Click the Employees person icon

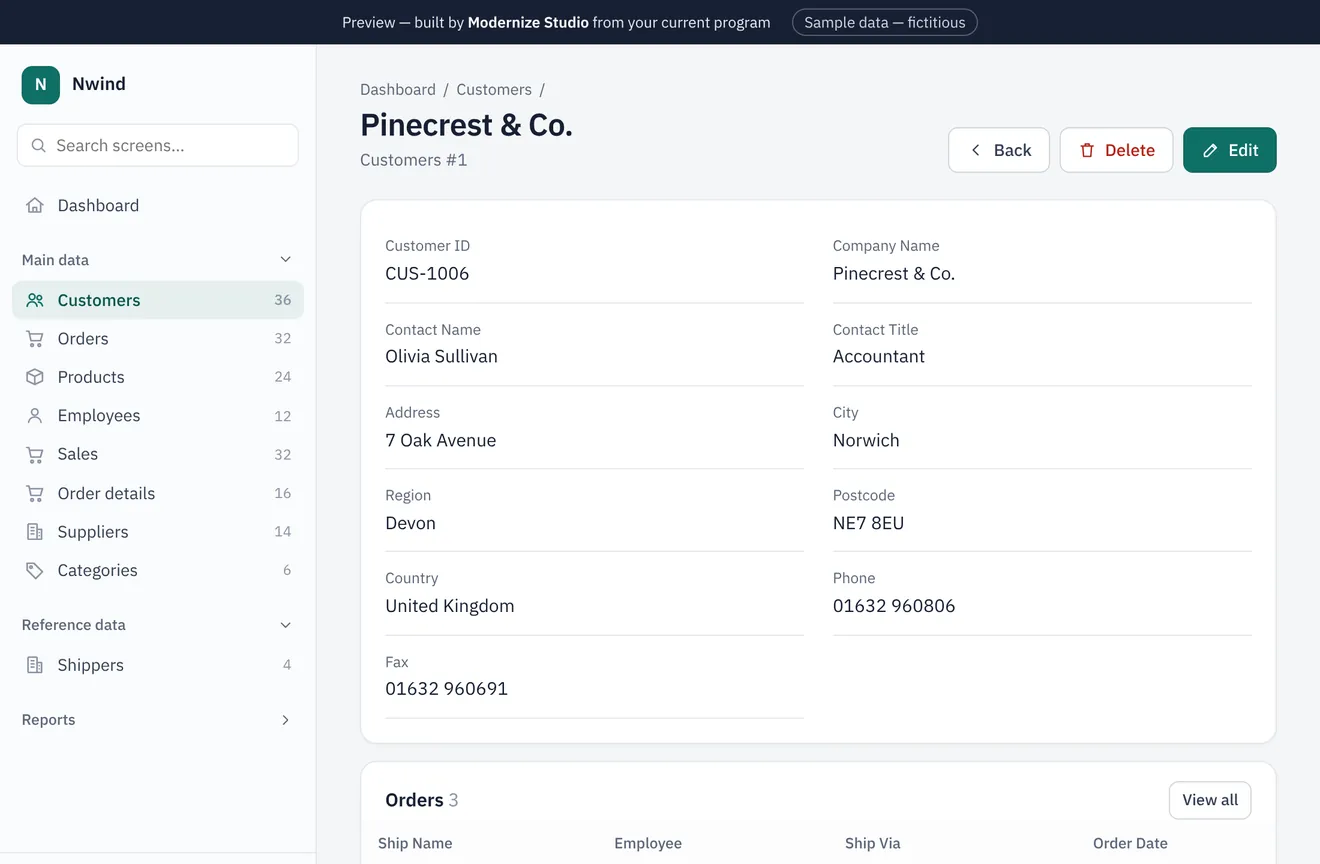[x=35, y=416]
